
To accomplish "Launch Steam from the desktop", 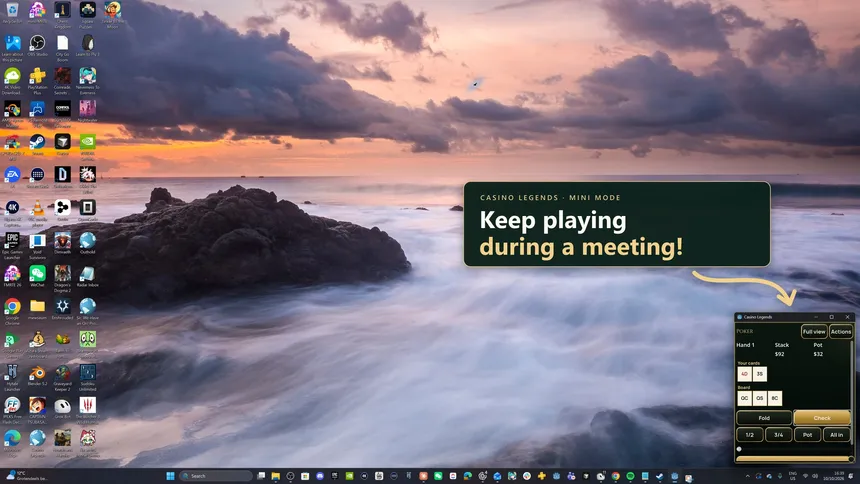I will click(37, 144).
